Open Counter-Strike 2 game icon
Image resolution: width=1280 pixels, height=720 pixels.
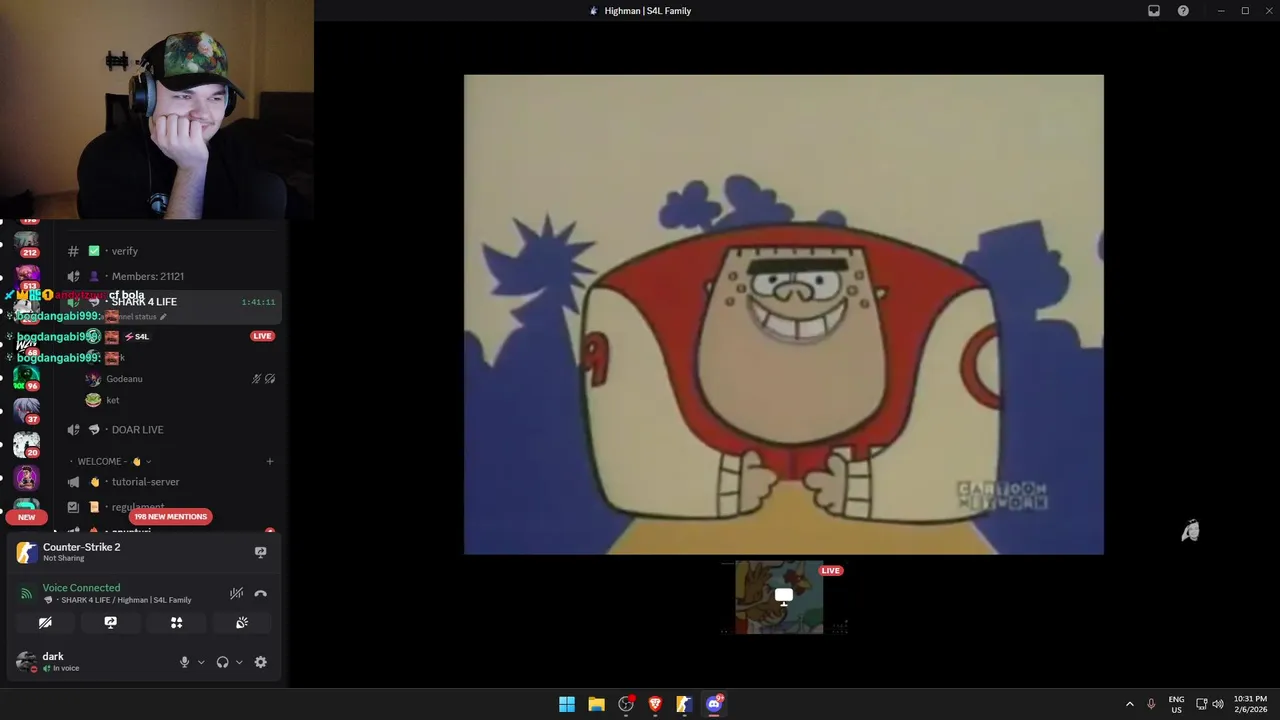[26, 552]
